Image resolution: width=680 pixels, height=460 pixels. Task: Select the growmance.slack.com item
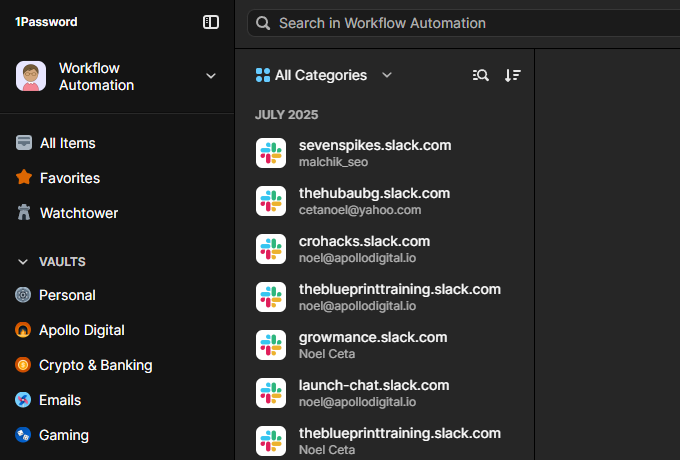pos(384,345)
